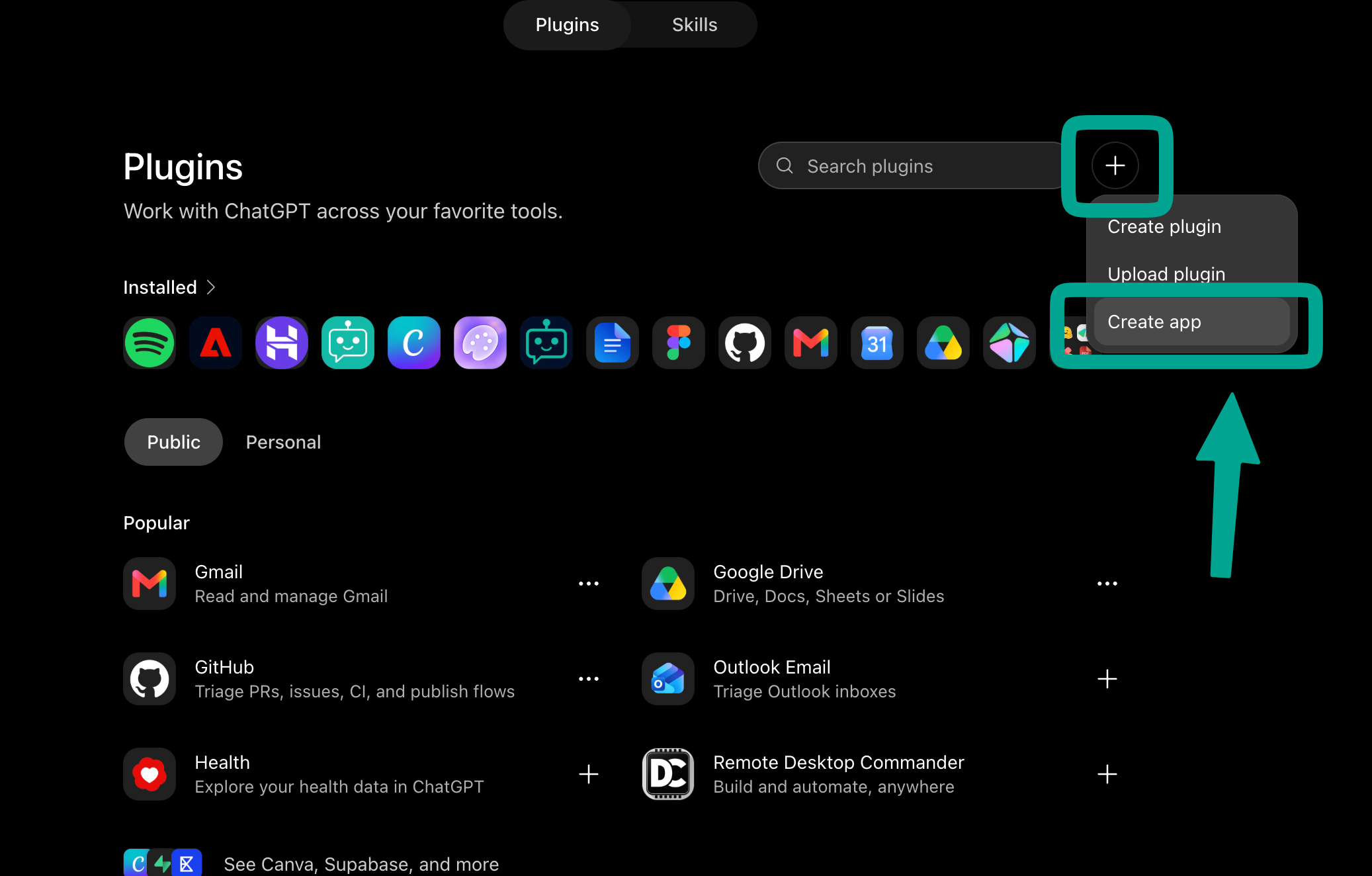Open the Google Drive plugin title
Image resolution: width=1372 pixels, height=876 pixels.
pyautogui.click(x=768, y=572)
